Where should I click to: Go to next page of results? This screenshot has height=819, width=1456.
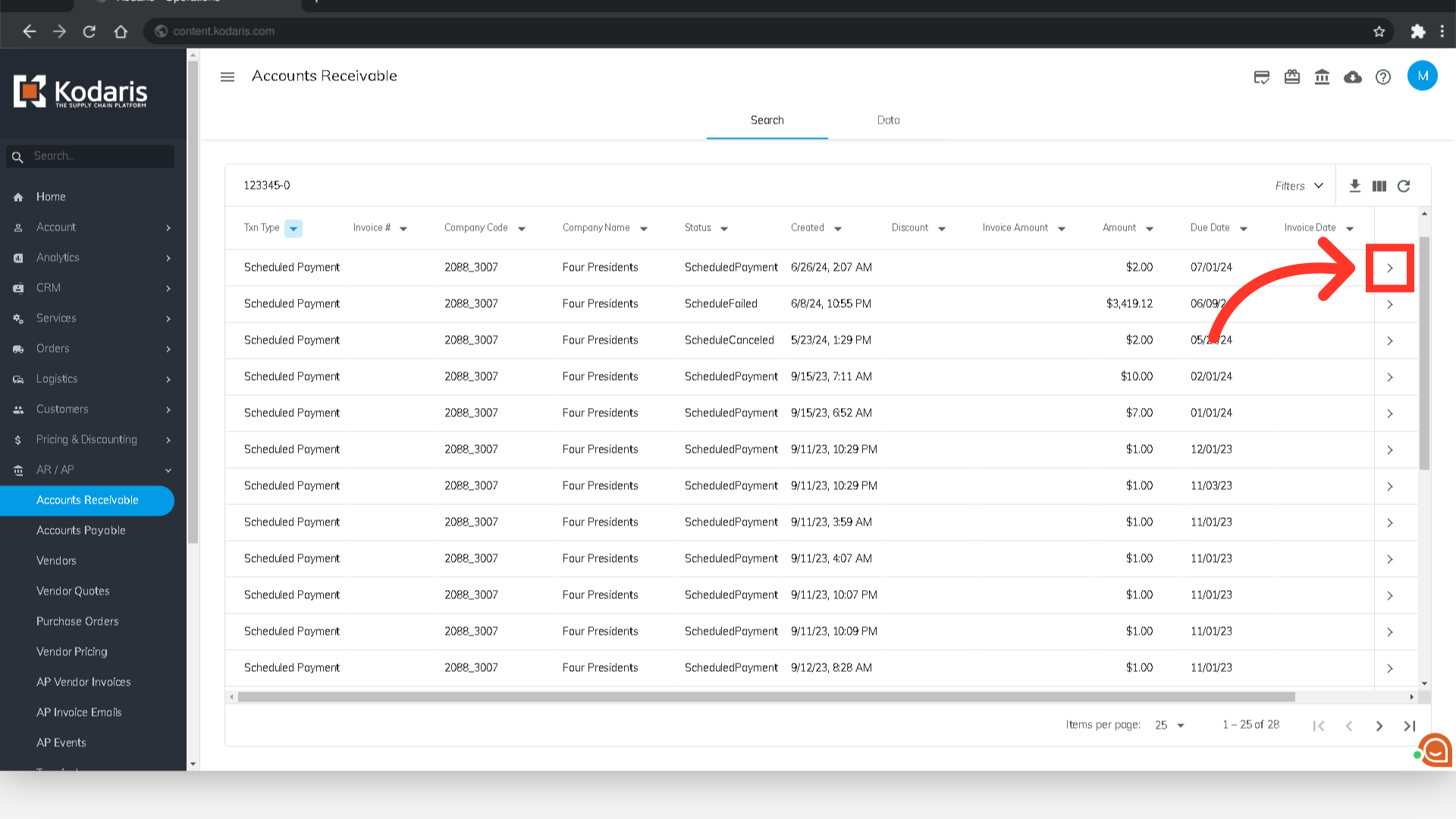point(1379,726)
